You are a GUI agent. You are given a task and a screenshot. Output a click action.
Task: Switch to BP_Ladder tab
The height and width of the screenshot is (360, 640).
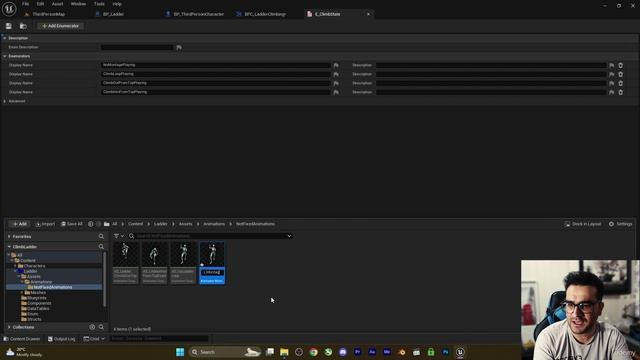click(x=113, y=14)
